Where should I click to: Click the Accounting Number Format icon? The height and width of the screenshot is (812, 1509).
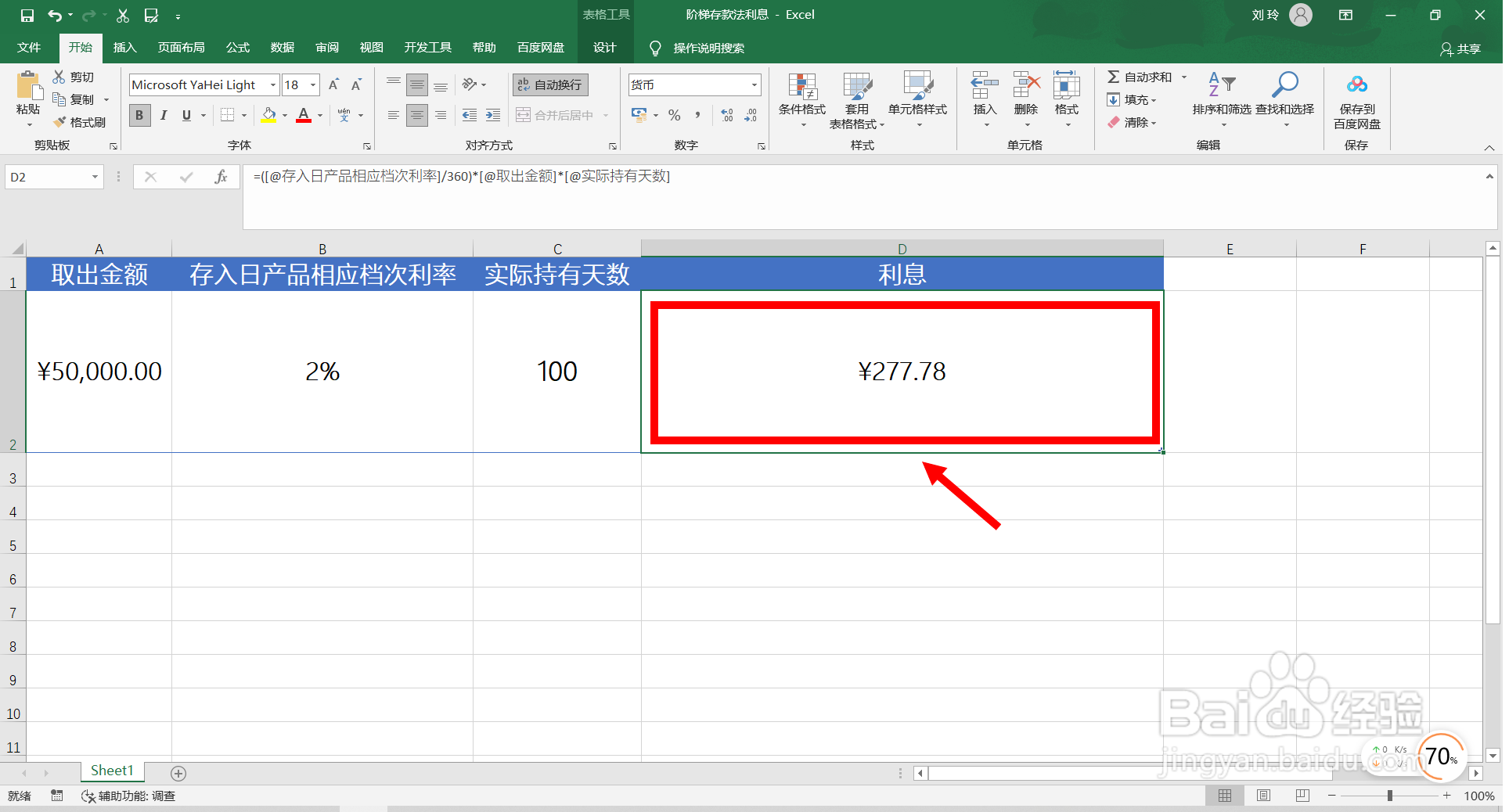click(639, 115)
